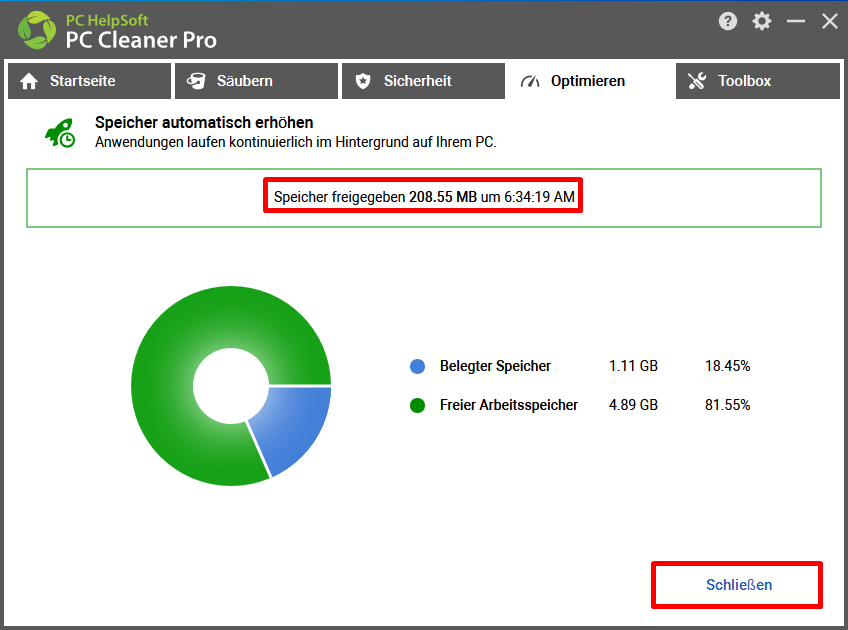The height and width of the screenshot is (630, 848).
Task: Select the Optimieren tab
Action: tap(590, 81)
